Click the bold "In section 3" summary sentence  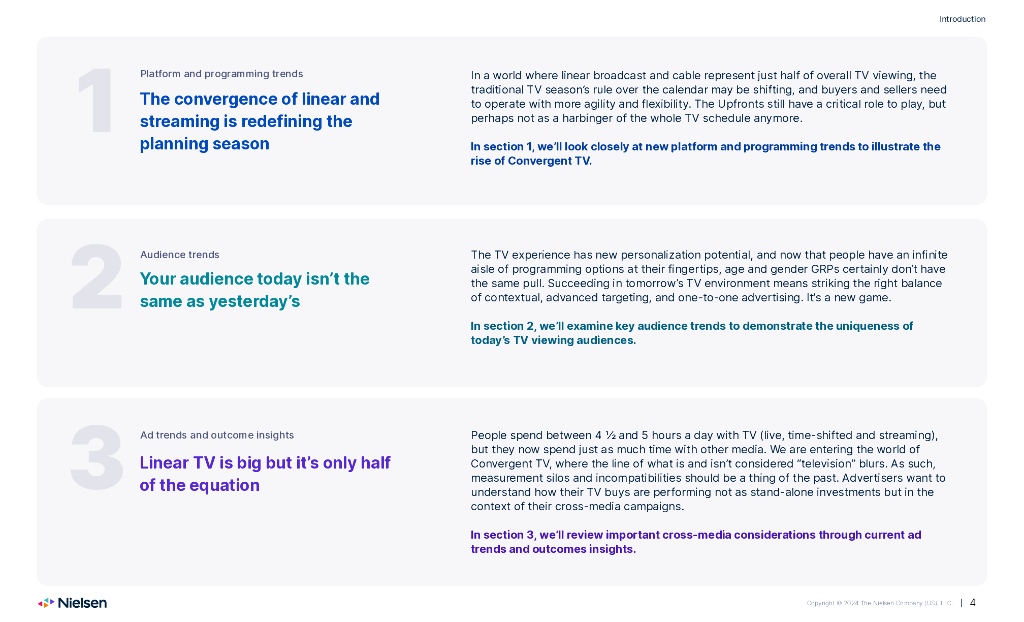(695, 541)
